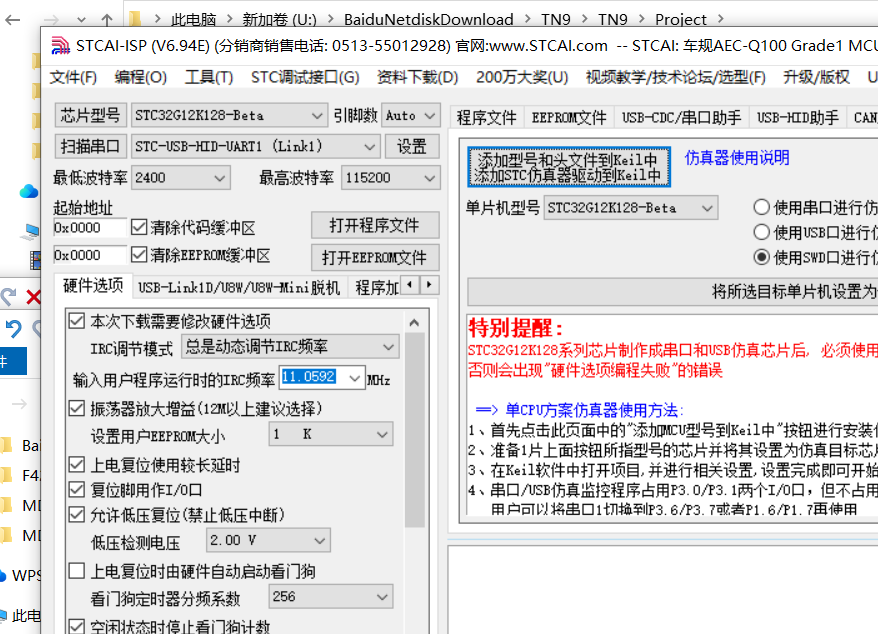Click Explorer back arrow behind STC window
878x634 pixels.
[x=12, y=20]
